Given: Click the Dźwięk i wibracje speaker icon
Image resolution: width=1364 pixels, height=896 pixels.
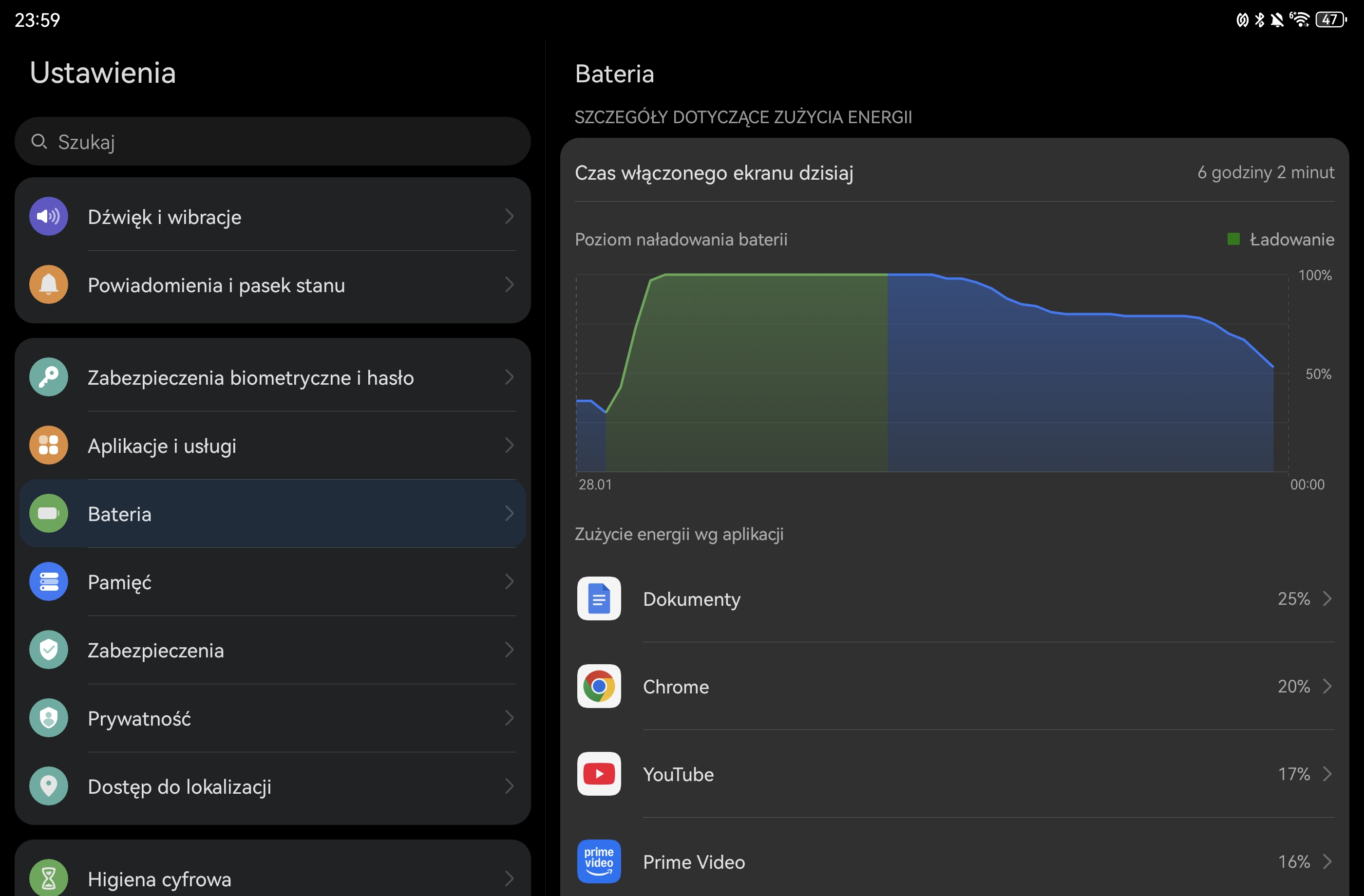Looking at the screenshot, I should coord(49,217).
